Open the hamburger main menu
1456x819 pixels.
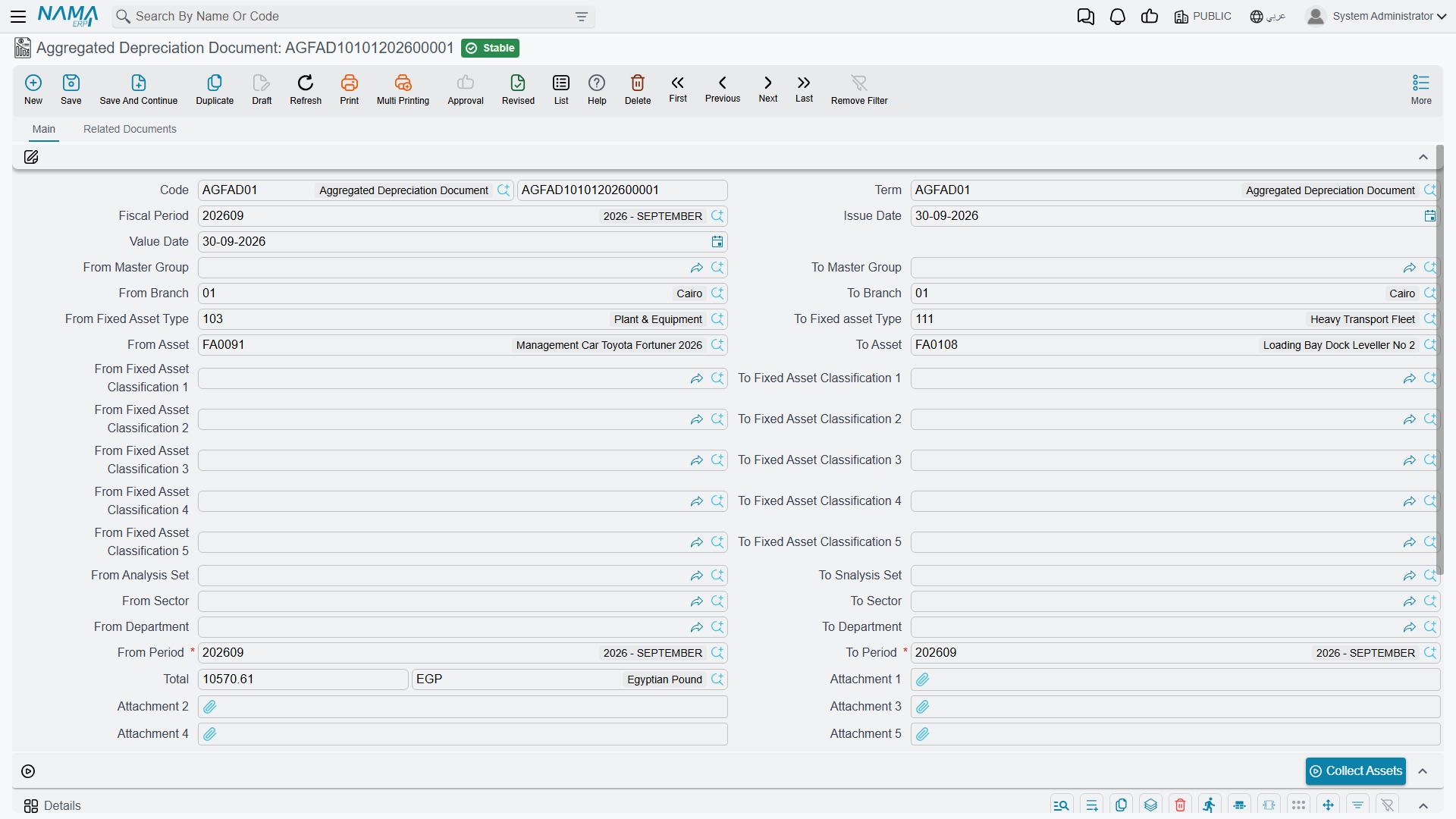tap(18, 16)
